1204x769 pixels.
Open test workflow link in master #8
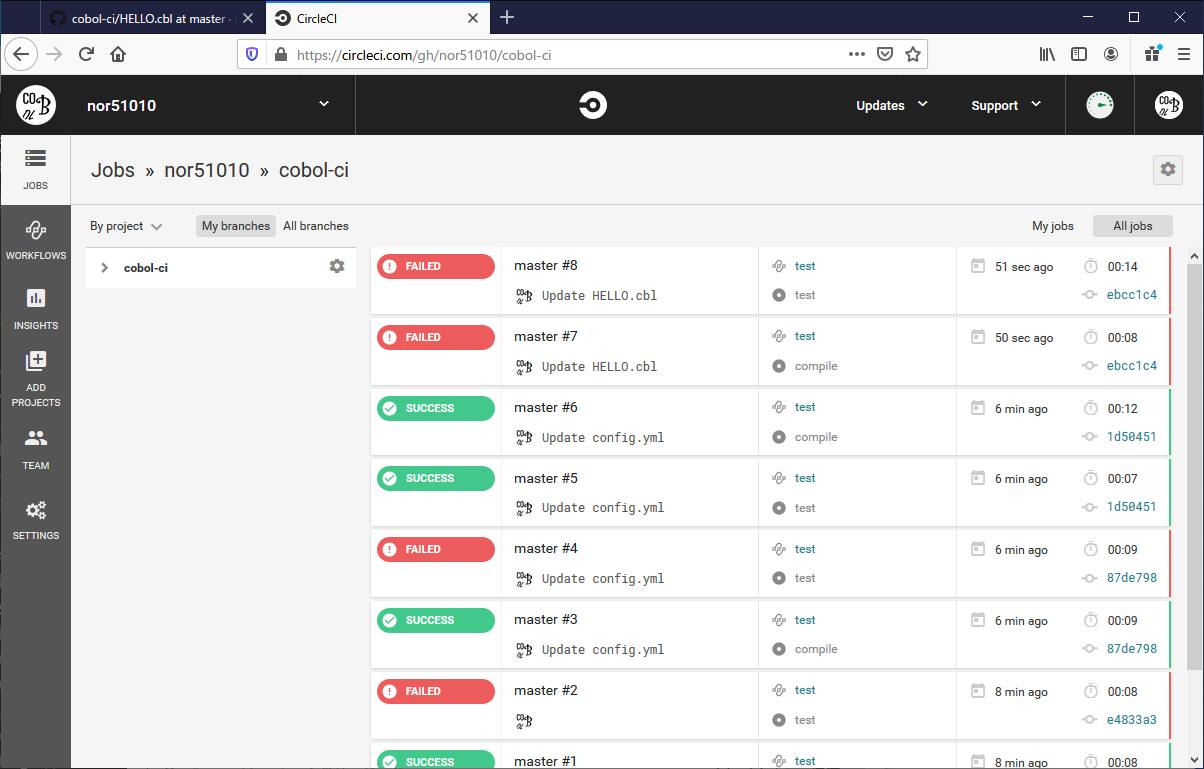point(805,266)
